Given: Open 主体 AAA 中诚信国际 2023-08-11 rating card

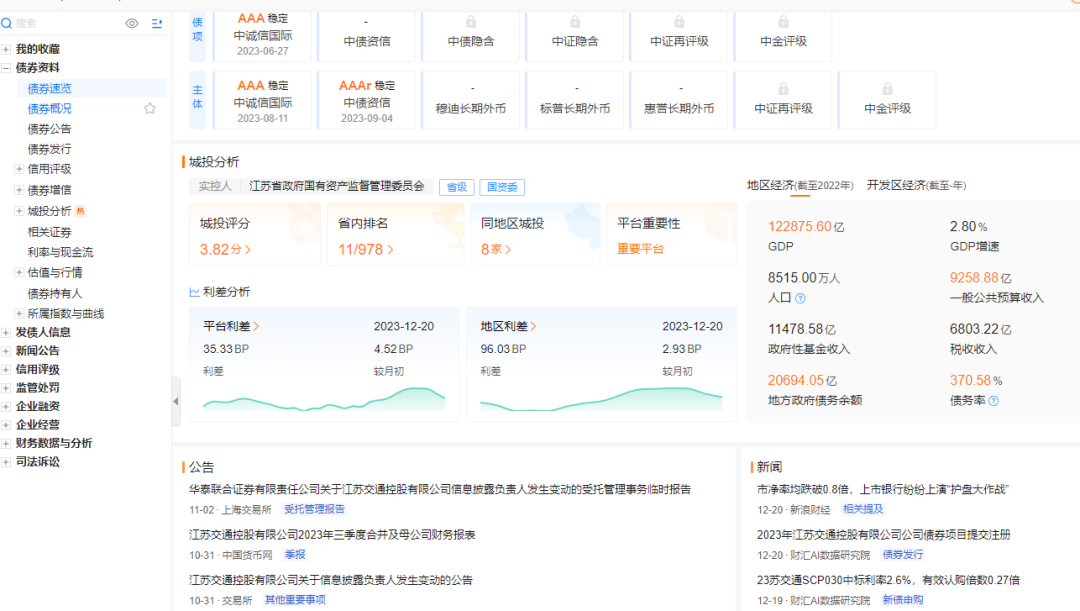Looking at the screenshot, I should click(x=262, y=101).
